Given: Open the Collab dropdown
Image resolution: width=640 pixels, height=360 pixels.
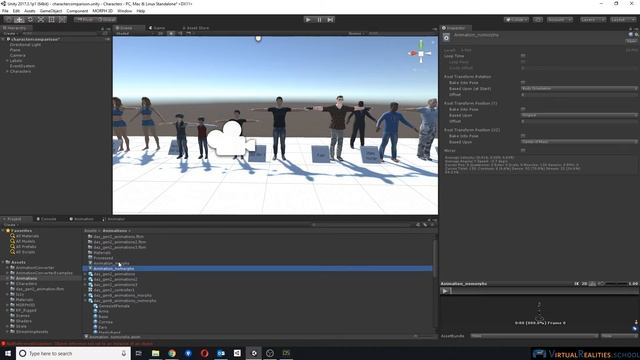Looking at the screenshot, I should (x=516, y=20).
